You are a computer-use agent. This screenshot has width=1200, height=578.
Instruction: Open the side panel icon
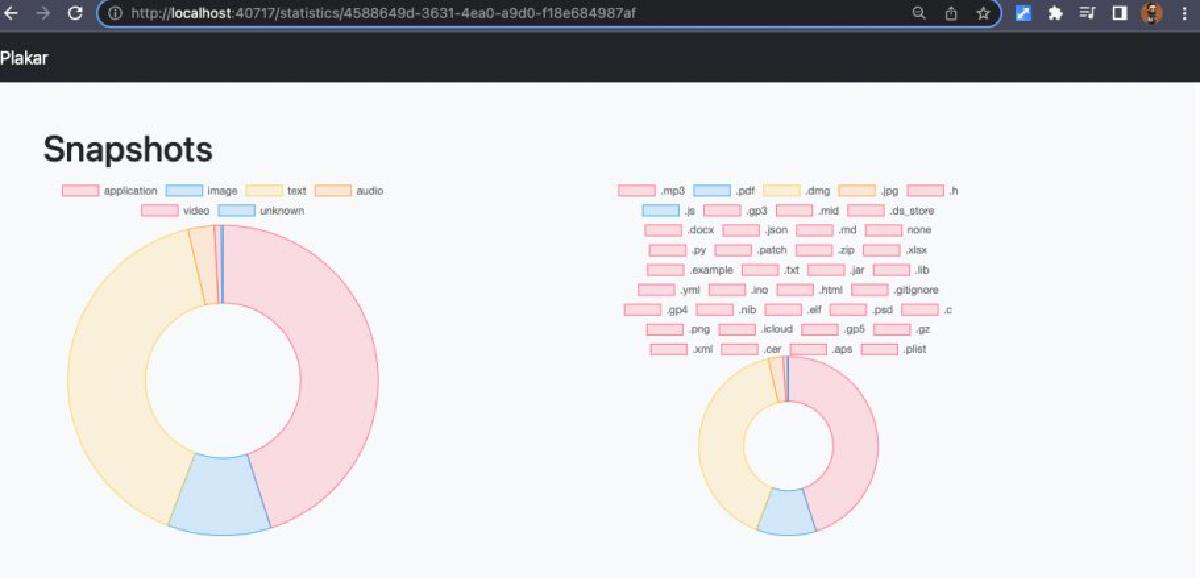point(1120,14)
